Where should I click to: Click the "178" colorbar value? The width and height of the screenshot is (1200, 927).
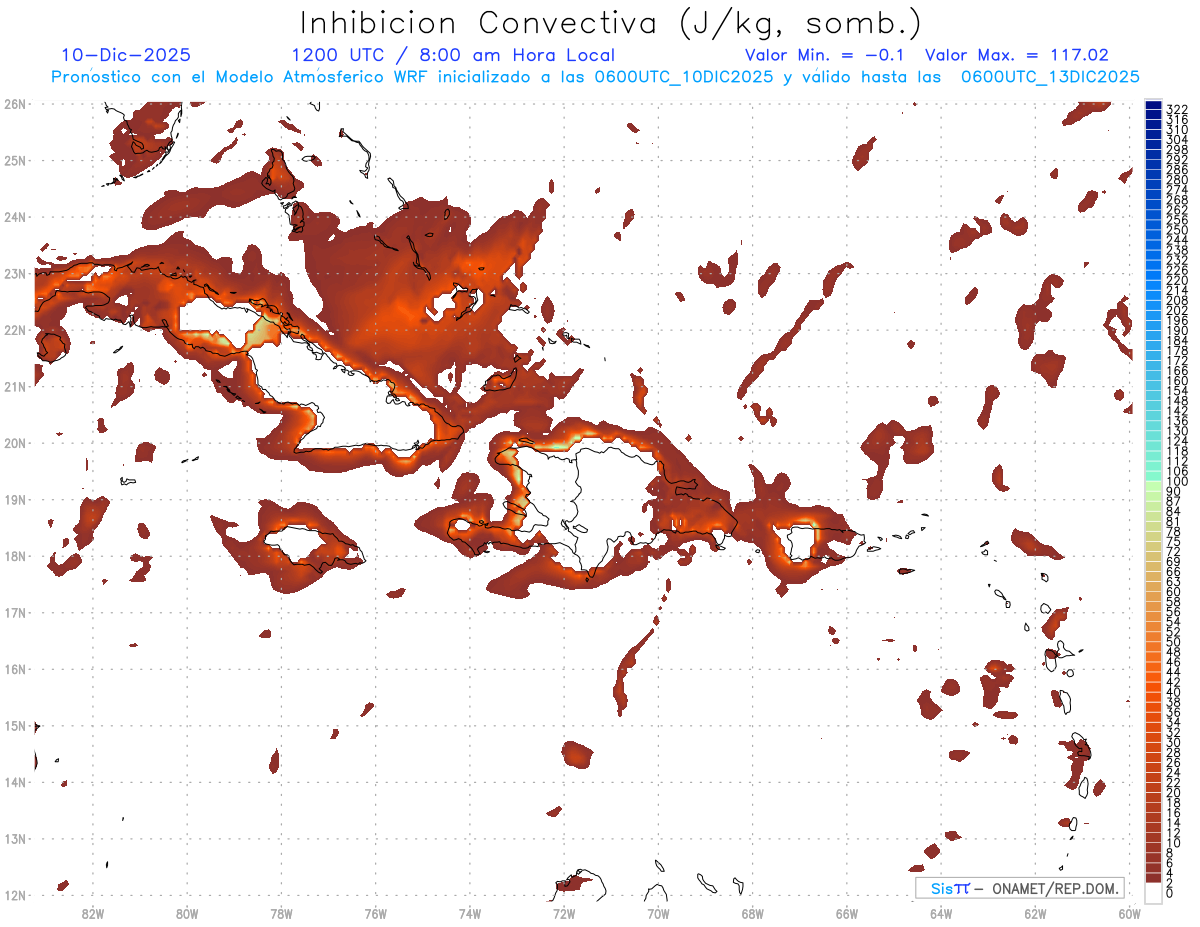(x=1177, y=351)
